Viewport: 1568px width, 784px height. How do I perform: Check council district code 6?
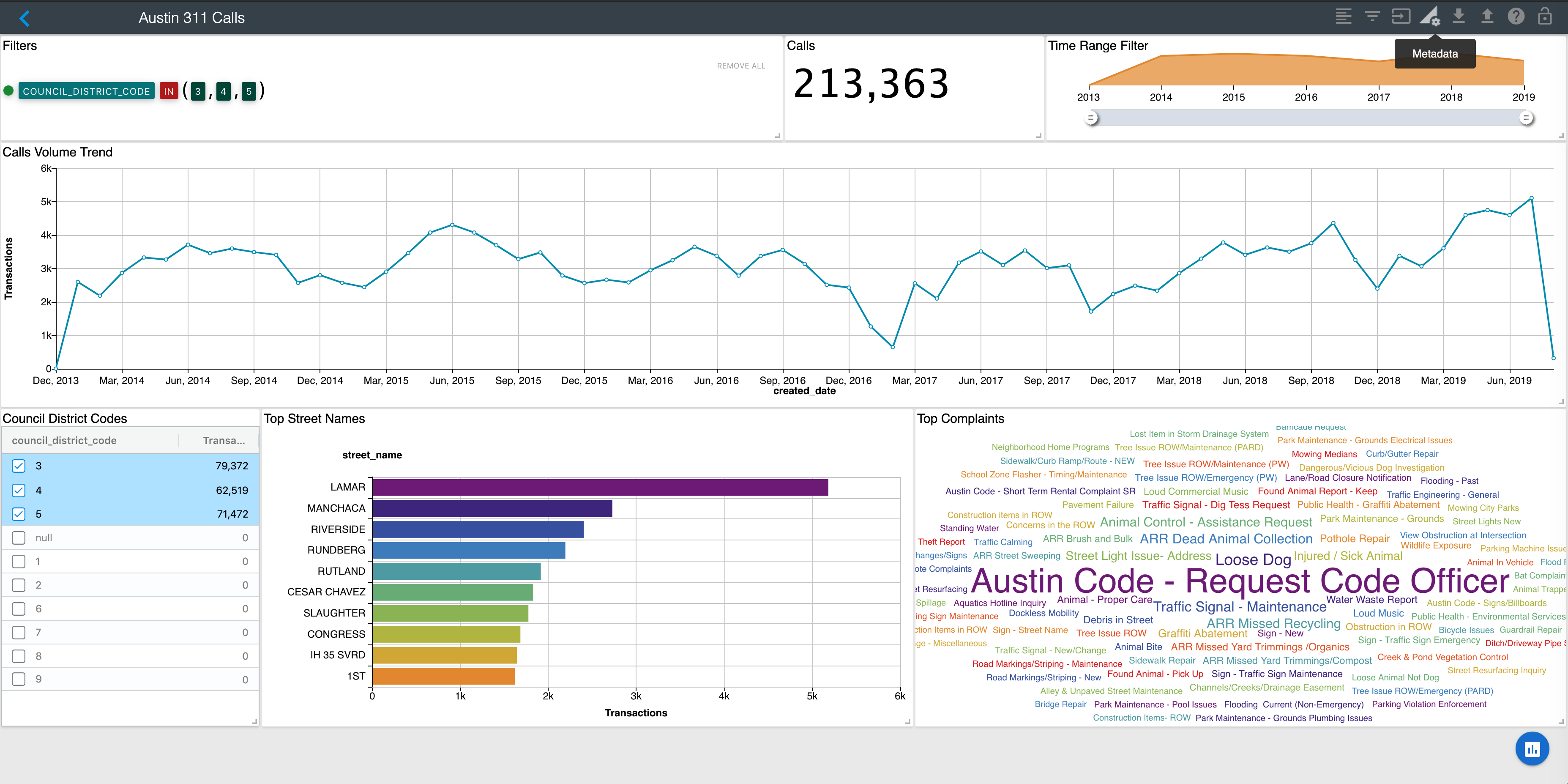(19, 609)
